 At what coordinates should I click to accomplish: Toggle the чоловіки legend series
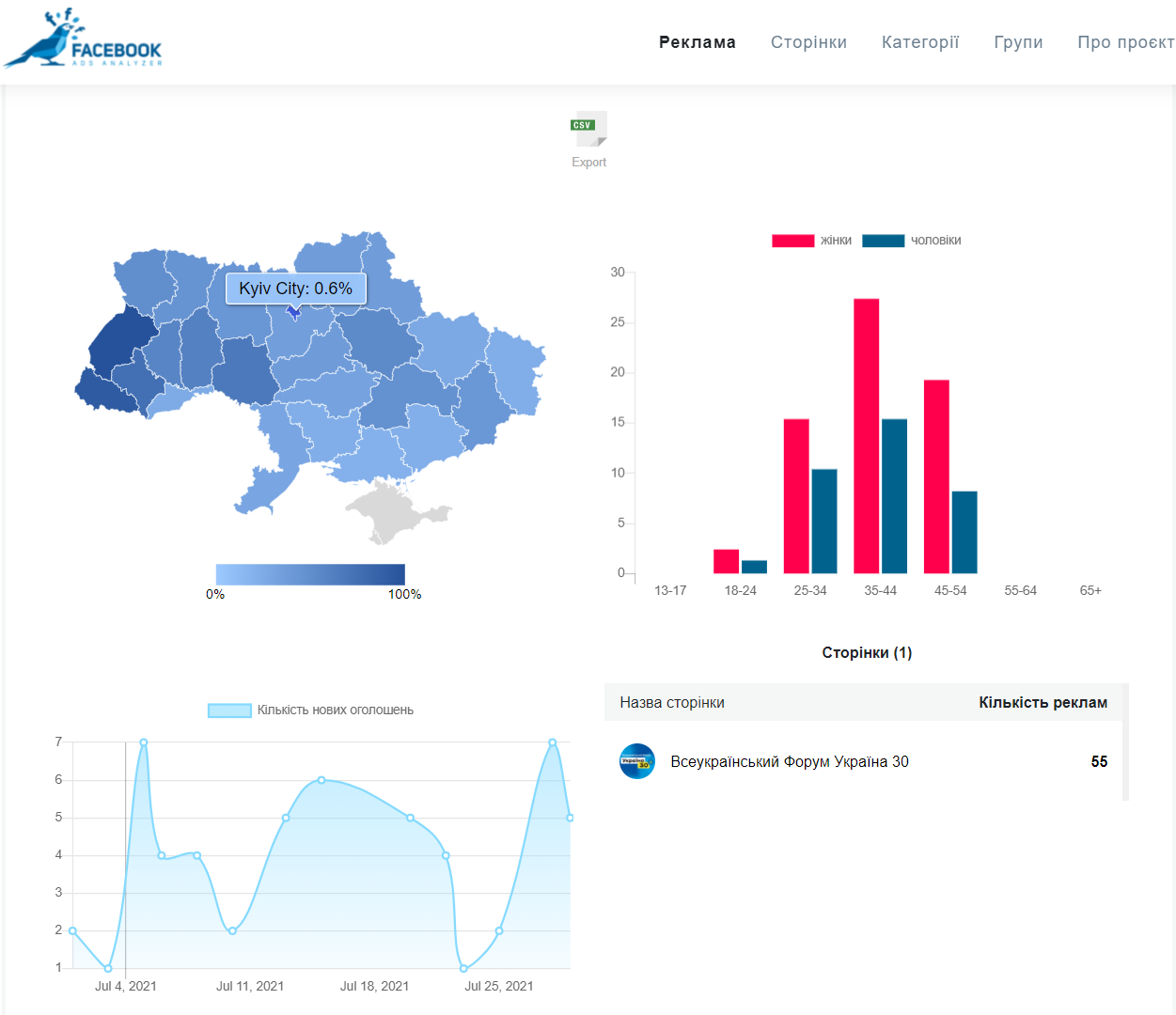click(911, 241)
